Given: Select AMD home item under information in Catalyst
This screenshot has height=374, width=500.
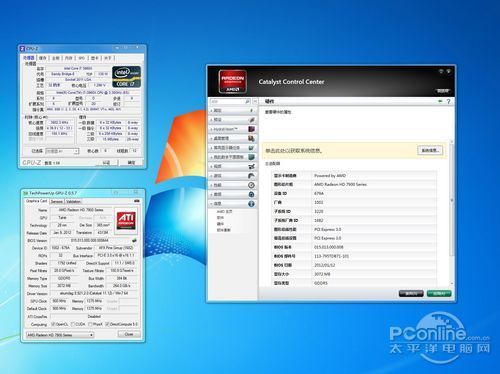Looking at the screenshot, I should [224, 212].
